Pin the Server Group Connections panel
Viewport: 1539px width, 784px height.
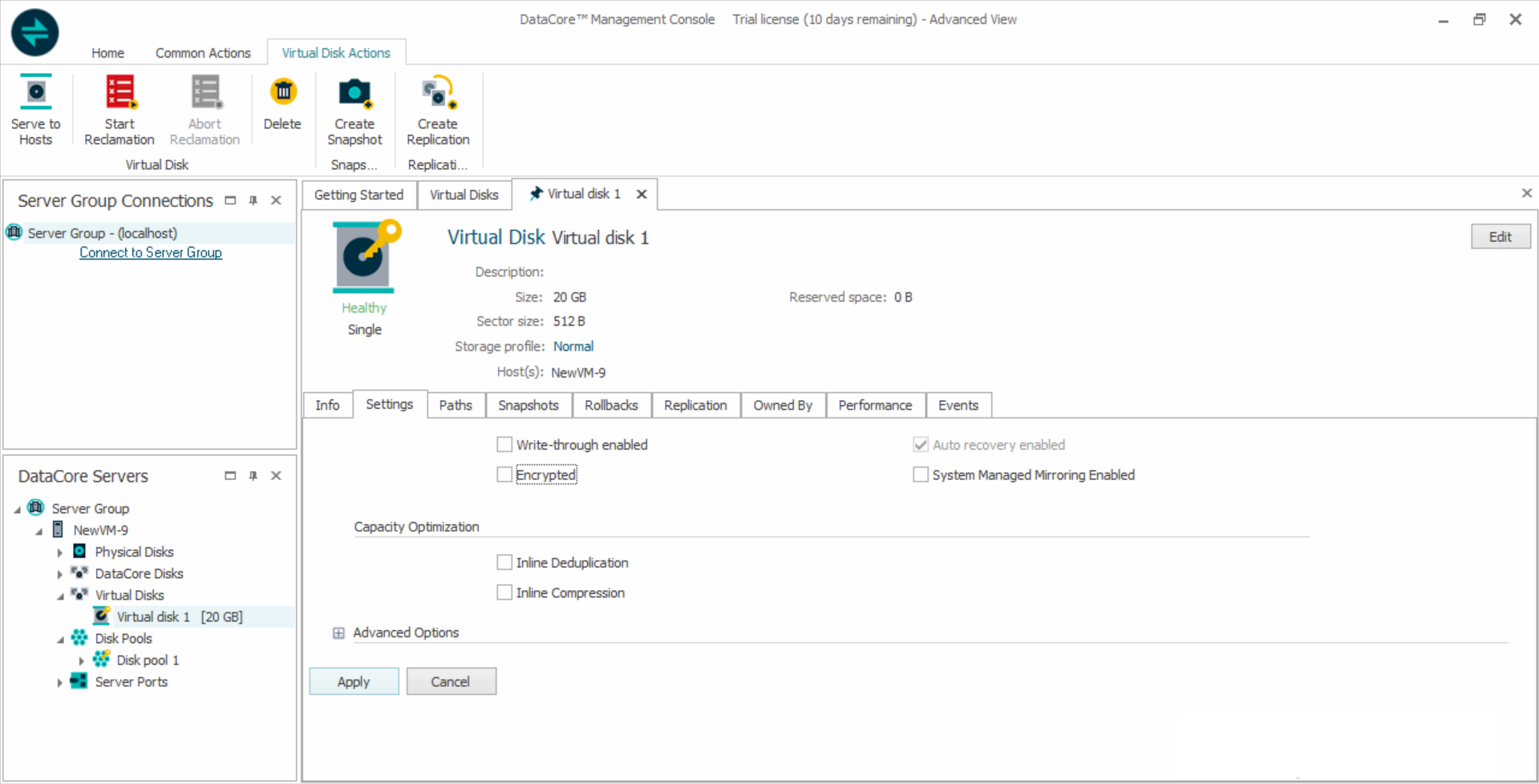[253, 200]
